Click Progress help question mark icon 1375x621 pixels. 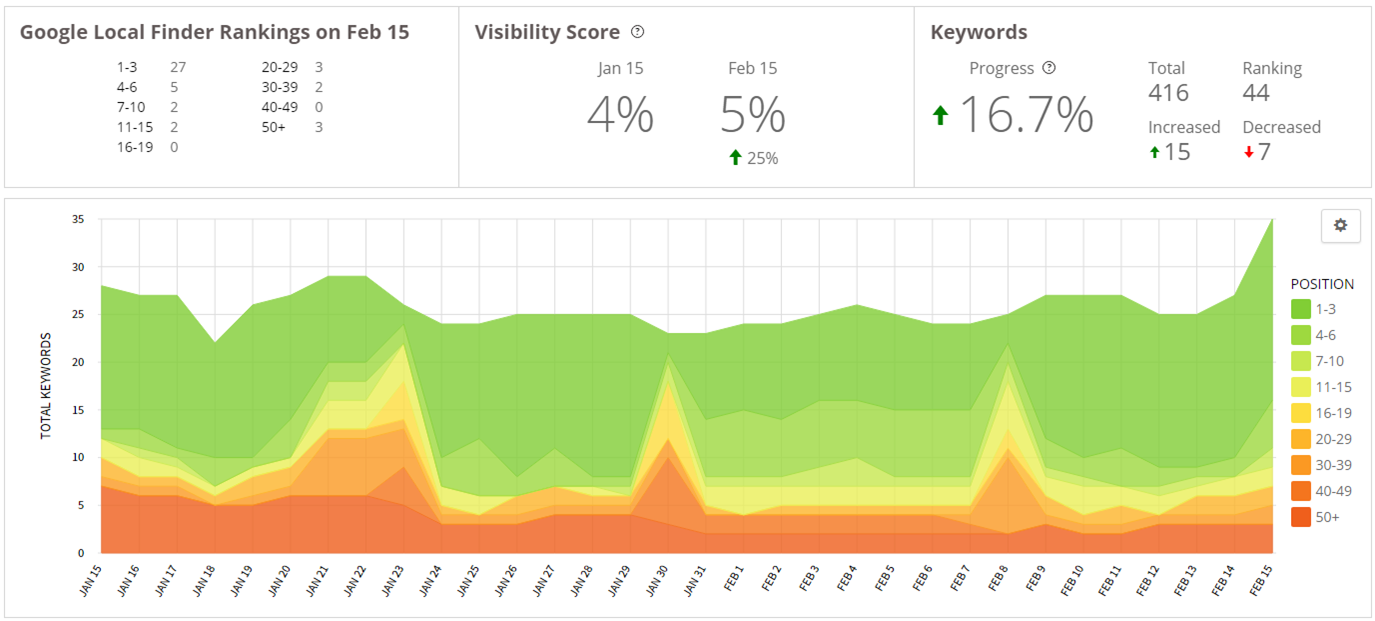[1049, 68]
